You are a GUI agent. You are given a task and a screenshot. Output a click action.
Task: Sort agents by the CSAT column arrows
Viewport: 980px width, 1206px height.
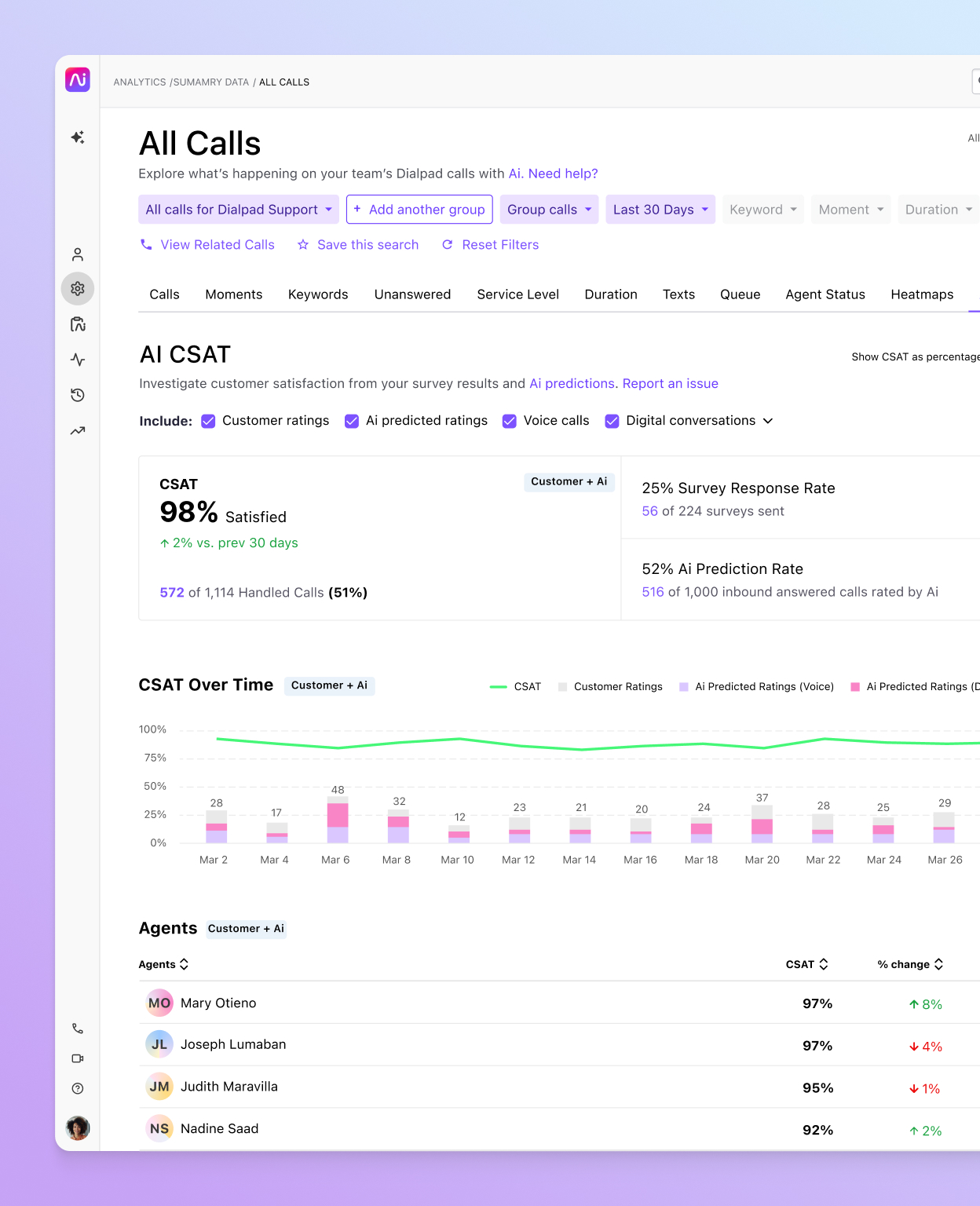coord(824,964)
